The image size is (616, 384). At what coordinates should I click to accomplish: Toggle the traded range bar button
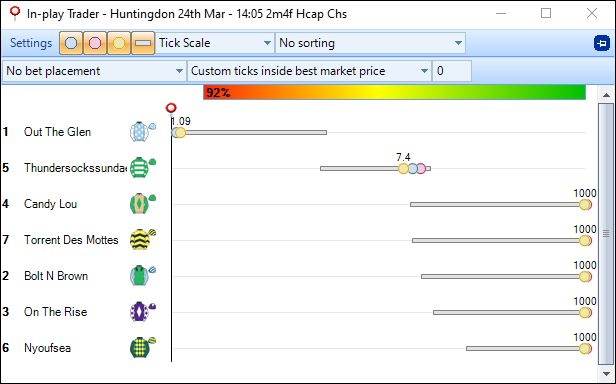[x=143, y=43]
